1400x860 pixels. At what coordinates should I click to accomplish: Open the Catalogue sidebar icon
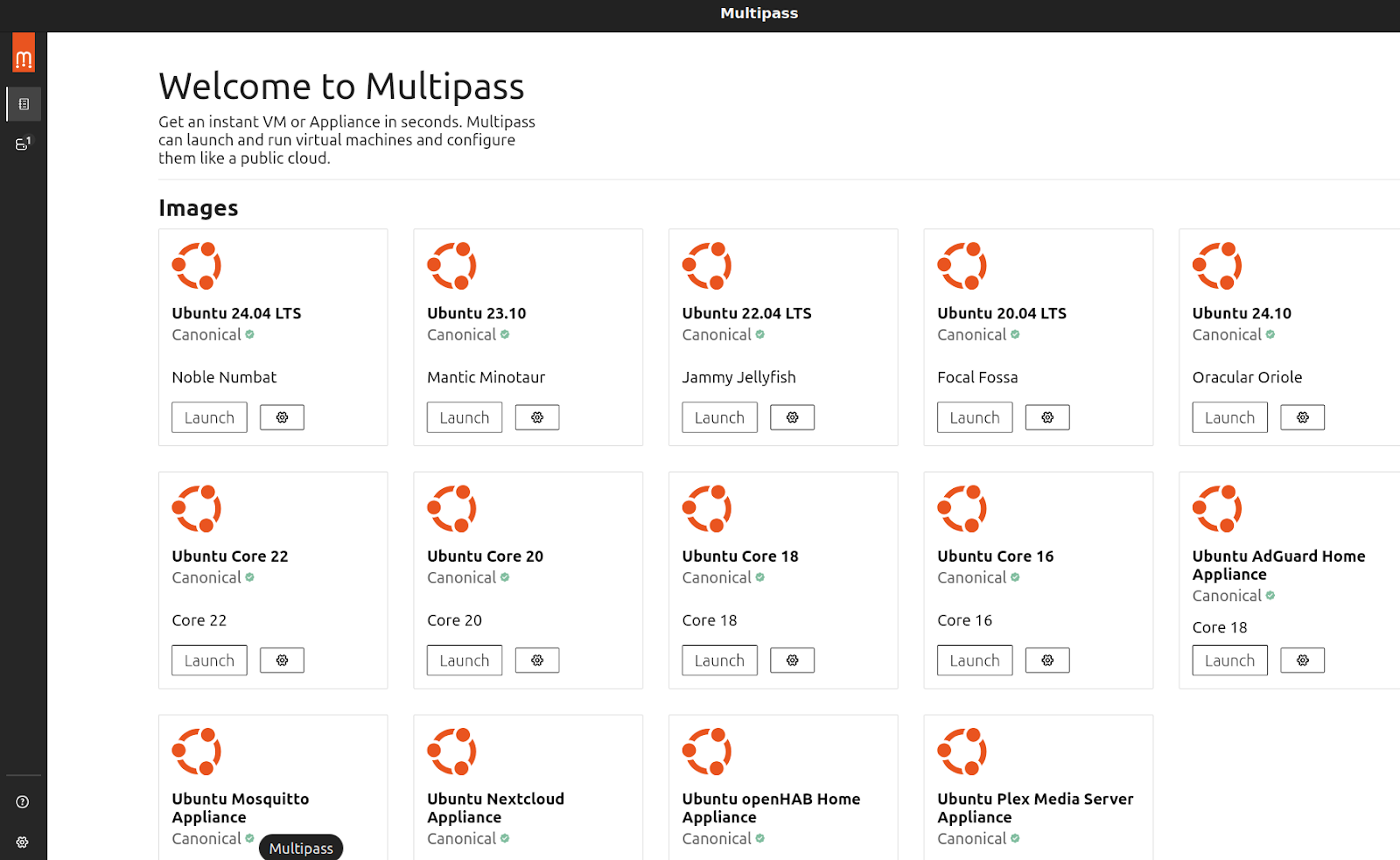pyautogui.click(x=24, y=104)
